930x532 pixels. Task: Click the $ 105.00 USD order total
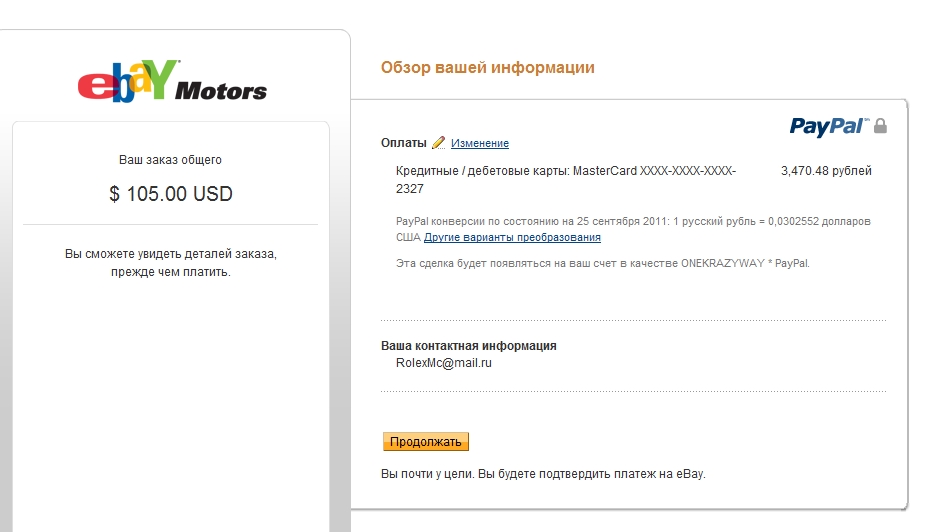[x=171, y=194]
